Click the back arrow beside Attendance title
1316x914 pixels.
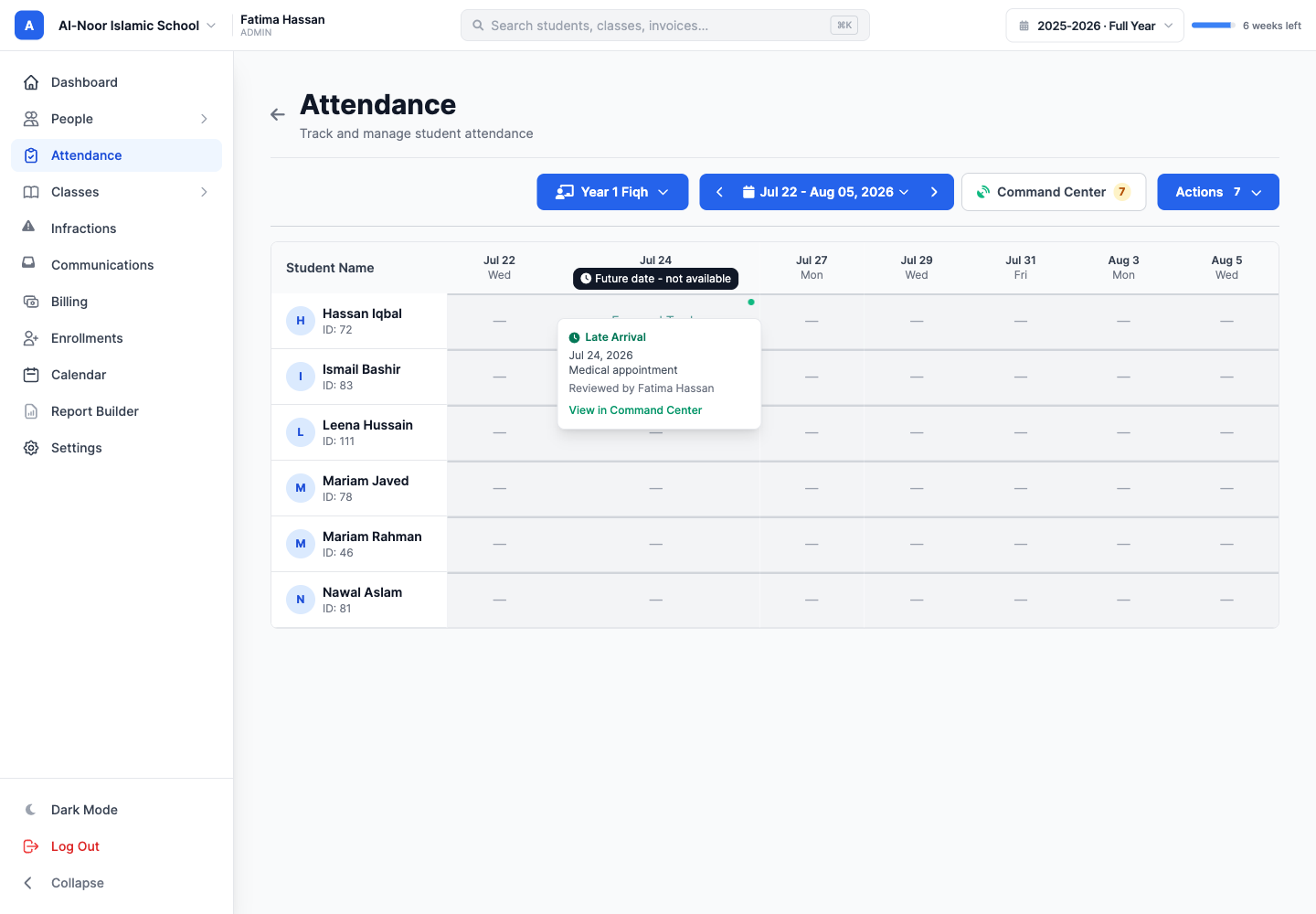coord(278,114)
